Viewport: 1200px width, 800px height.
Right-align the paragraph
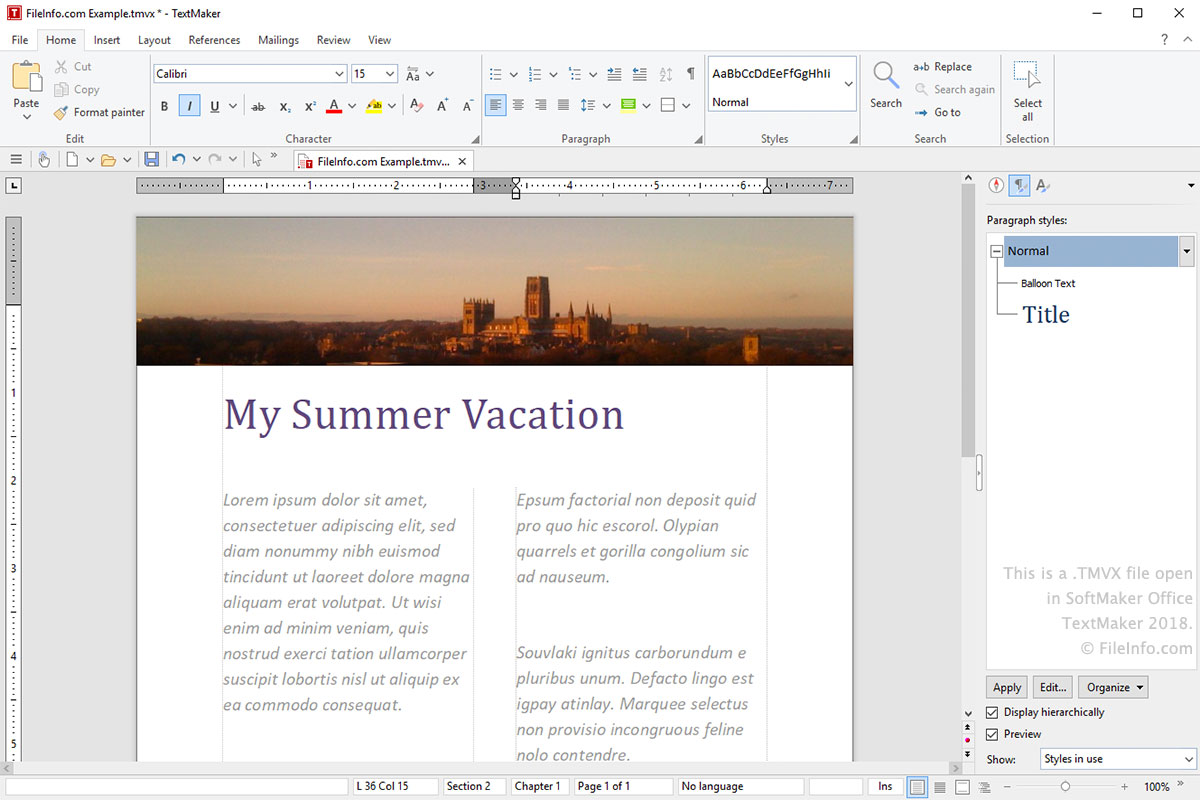click(541, 105)
